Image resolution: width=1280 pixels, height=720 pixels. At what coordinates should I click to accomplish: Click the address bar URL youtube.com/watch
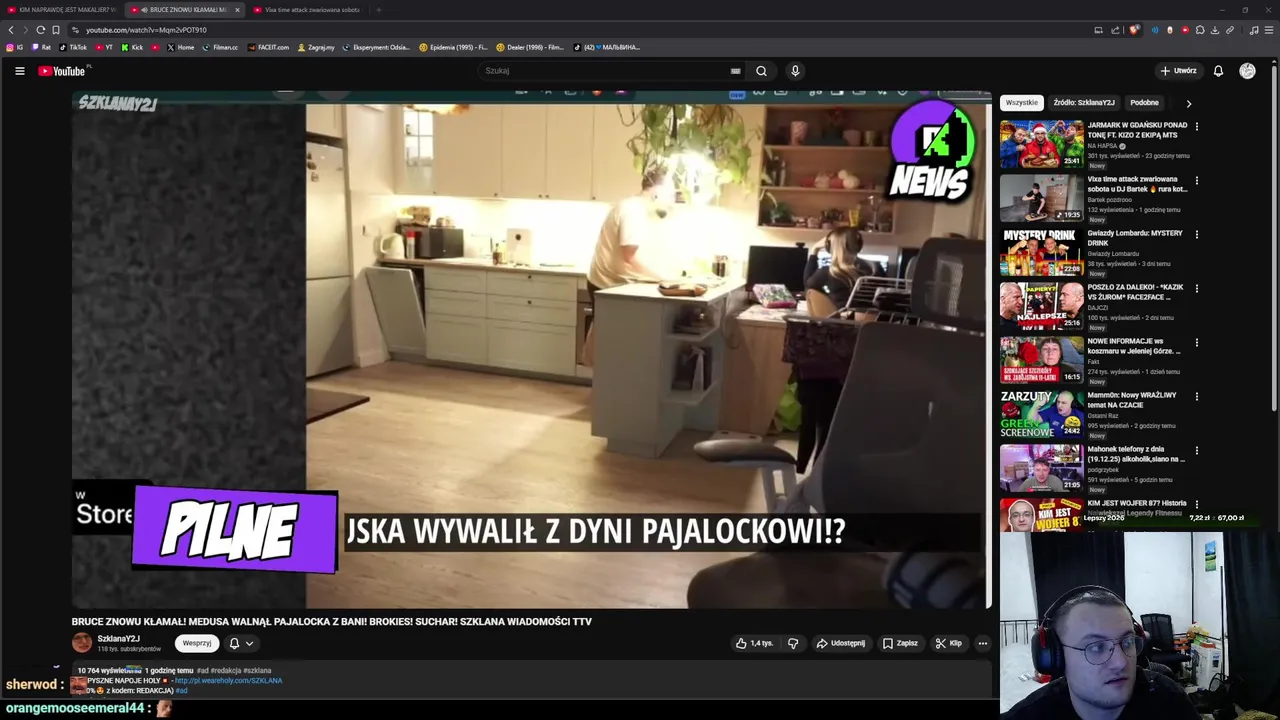click(x=146, y=30)
